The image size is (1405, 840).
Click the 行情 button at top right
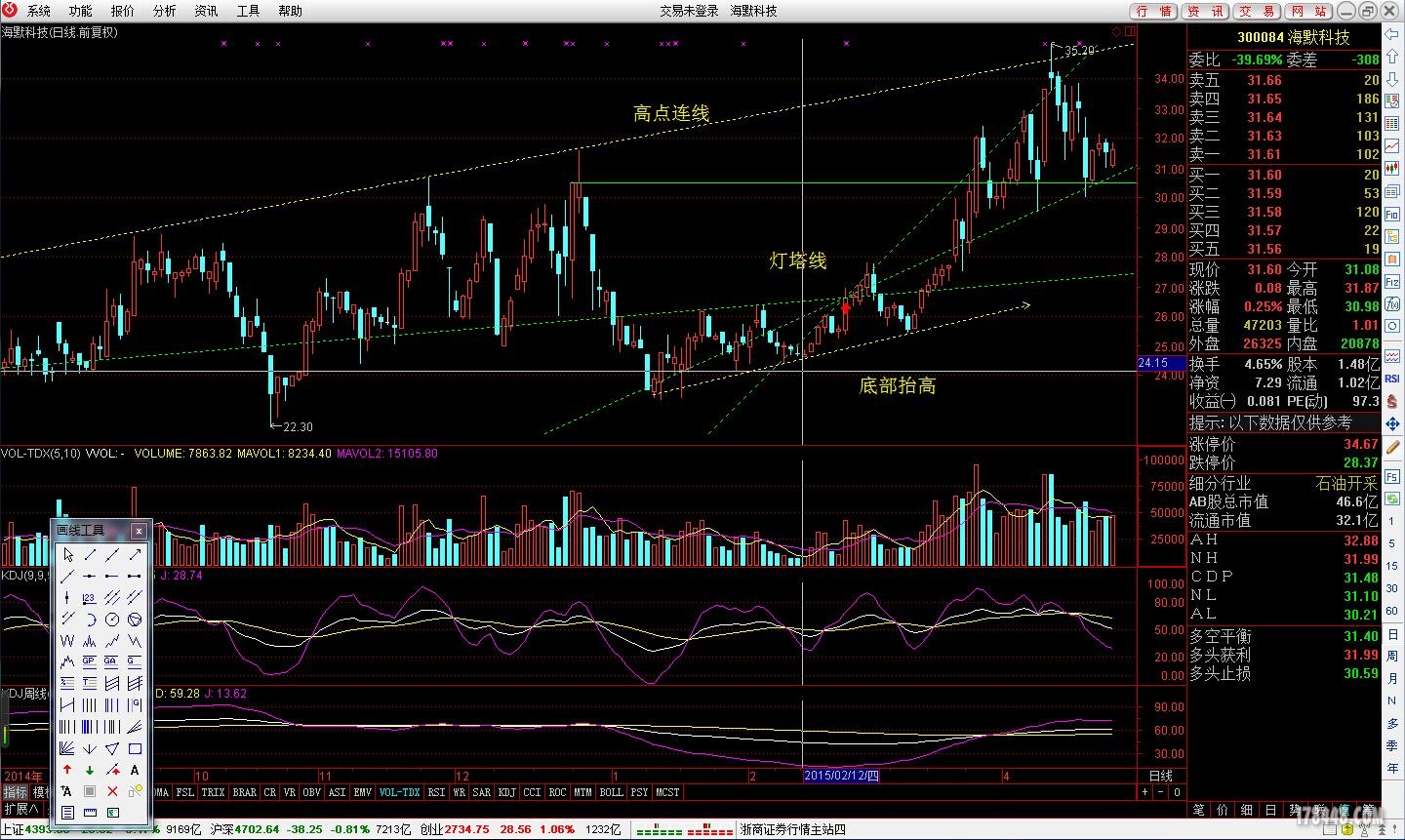tap(1154, 11)
